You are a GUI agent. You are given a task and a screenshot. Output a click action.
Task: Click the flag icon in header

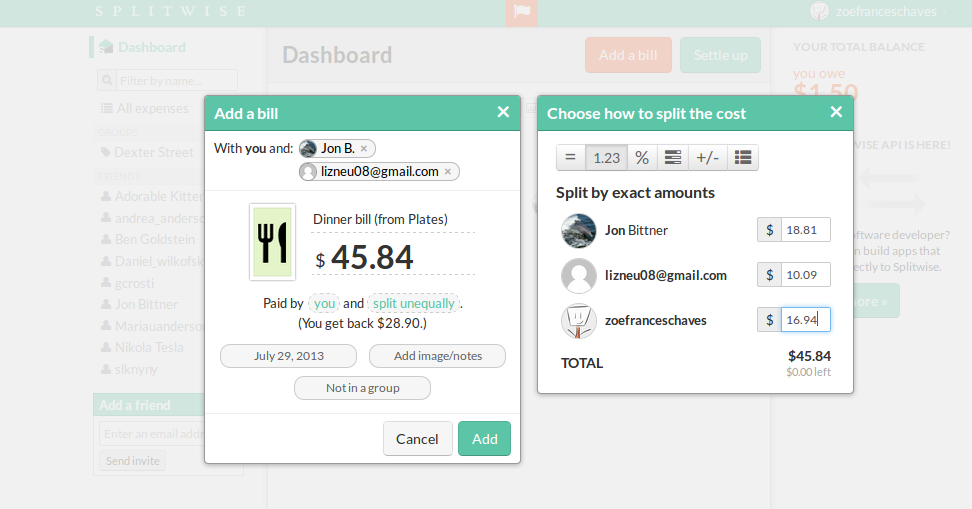[522, 12]
